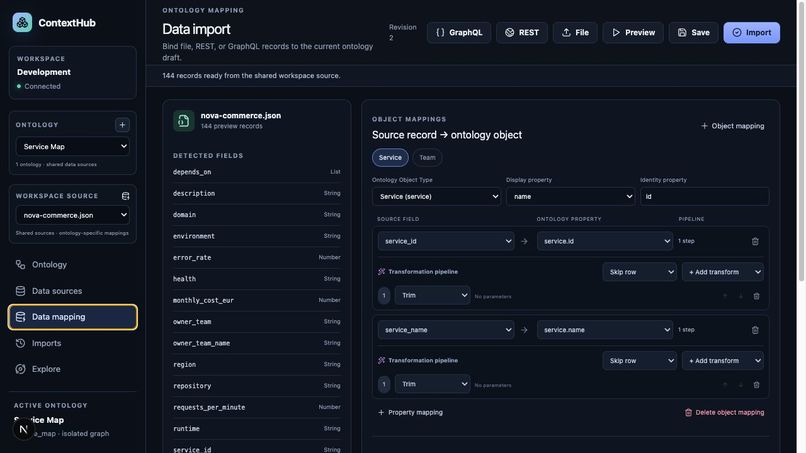Click the Identity property input field

pyautogui.click(x=704, y=196)
